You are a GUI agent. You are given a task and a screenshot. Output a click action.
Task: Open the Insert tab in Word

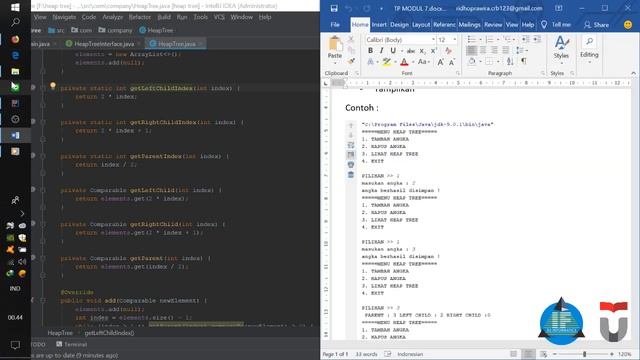point(379,25)
